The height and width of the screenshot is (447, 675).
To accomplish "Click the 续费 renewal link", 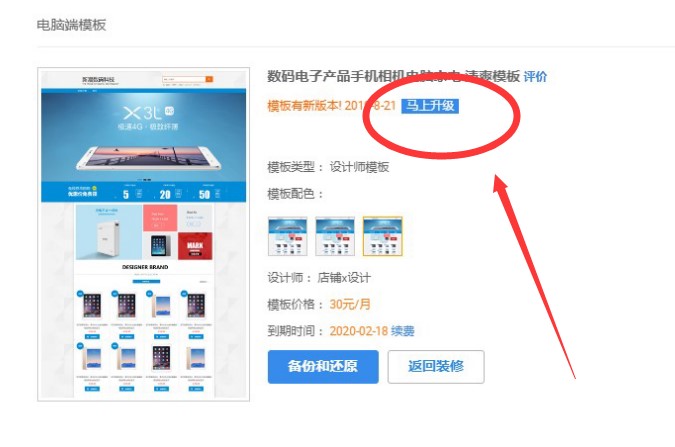I will [x=403, y=331].
